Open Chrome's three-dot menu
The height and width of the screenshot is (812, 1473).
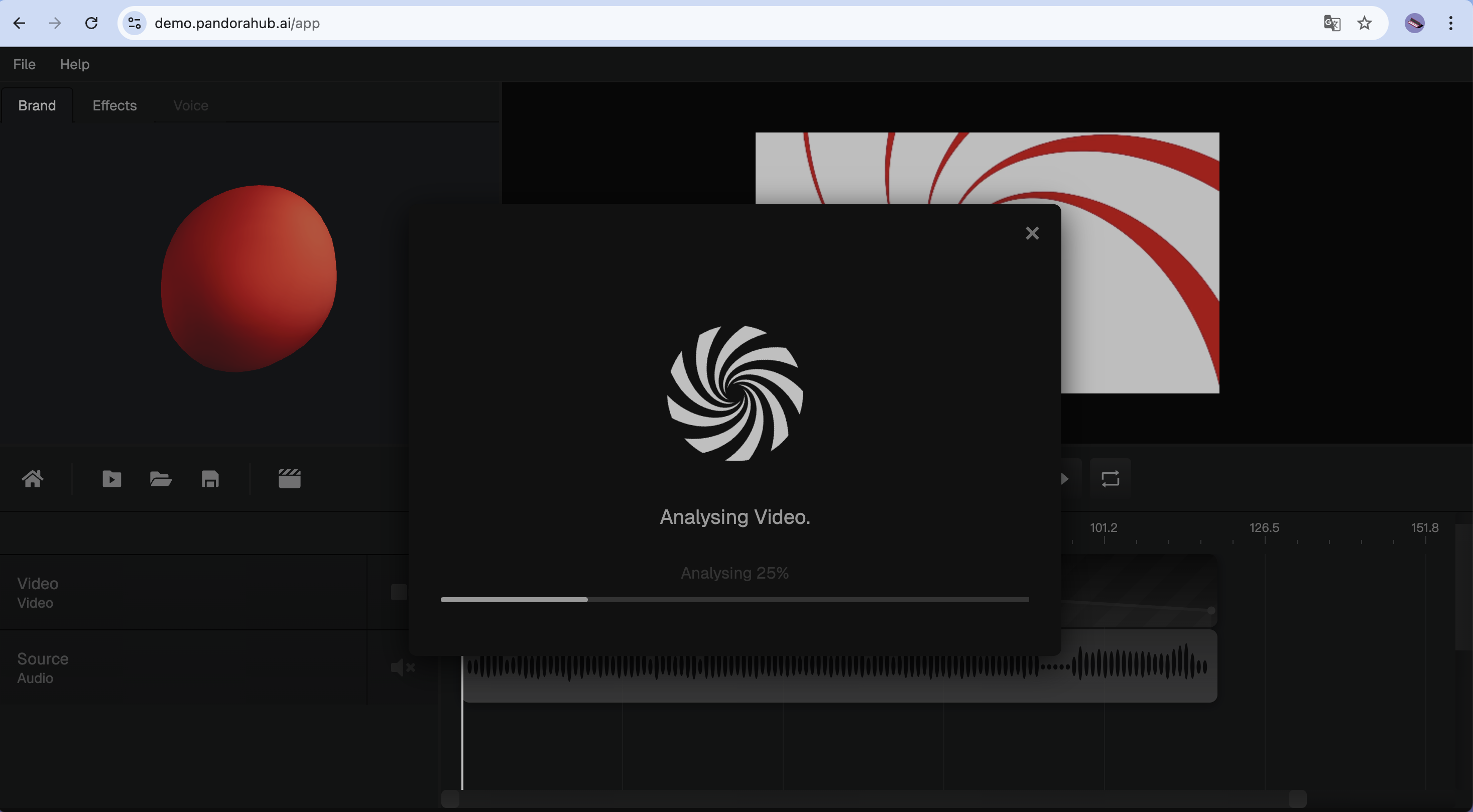(x=1451, y=23)
